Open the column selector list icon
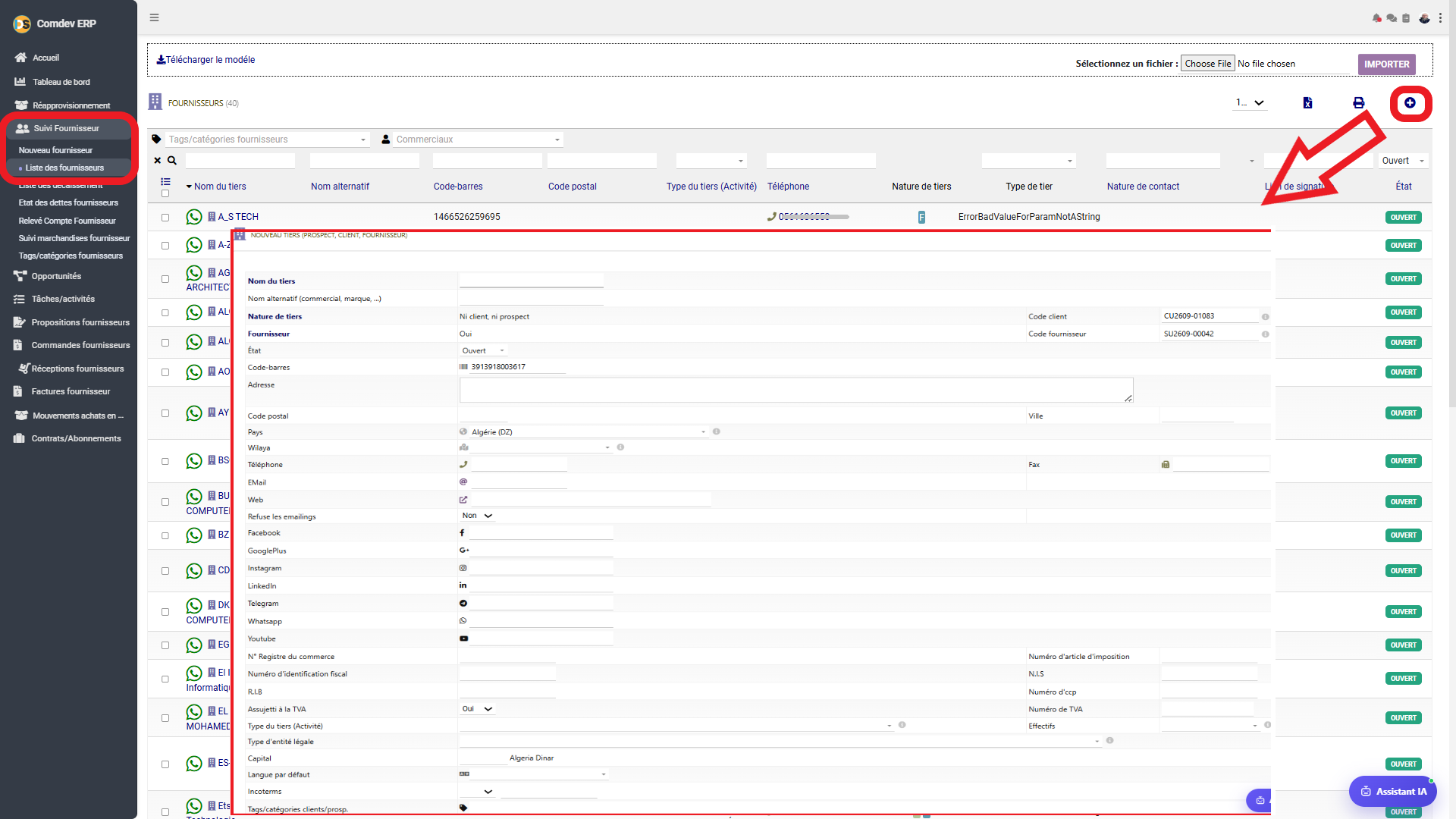This screenshot has height=819, width=1456. coord(165,182)
